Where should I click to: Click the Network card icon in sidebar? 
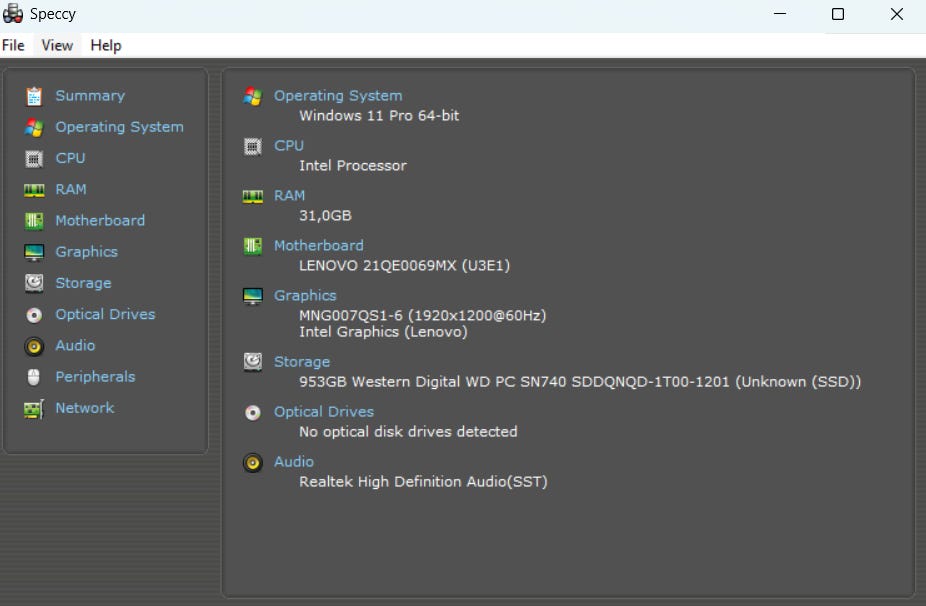(34, 408)
